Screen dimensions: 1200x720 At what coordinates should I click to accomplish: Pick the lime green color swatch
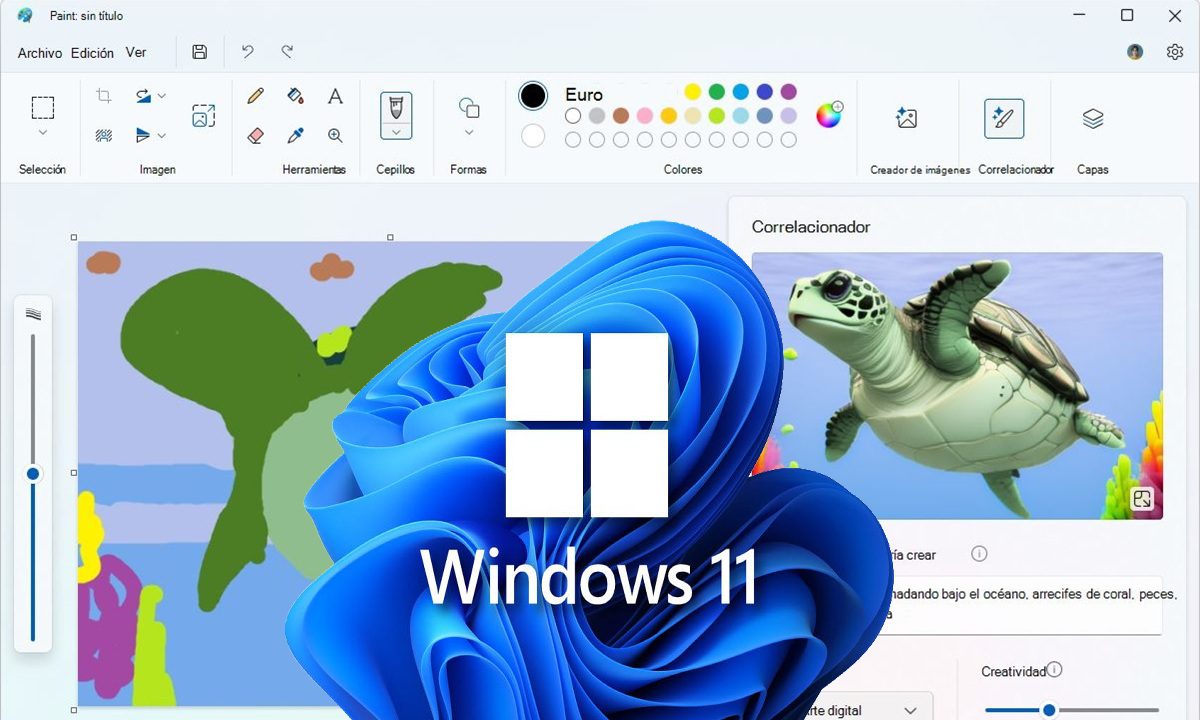[x=717, y=116]
